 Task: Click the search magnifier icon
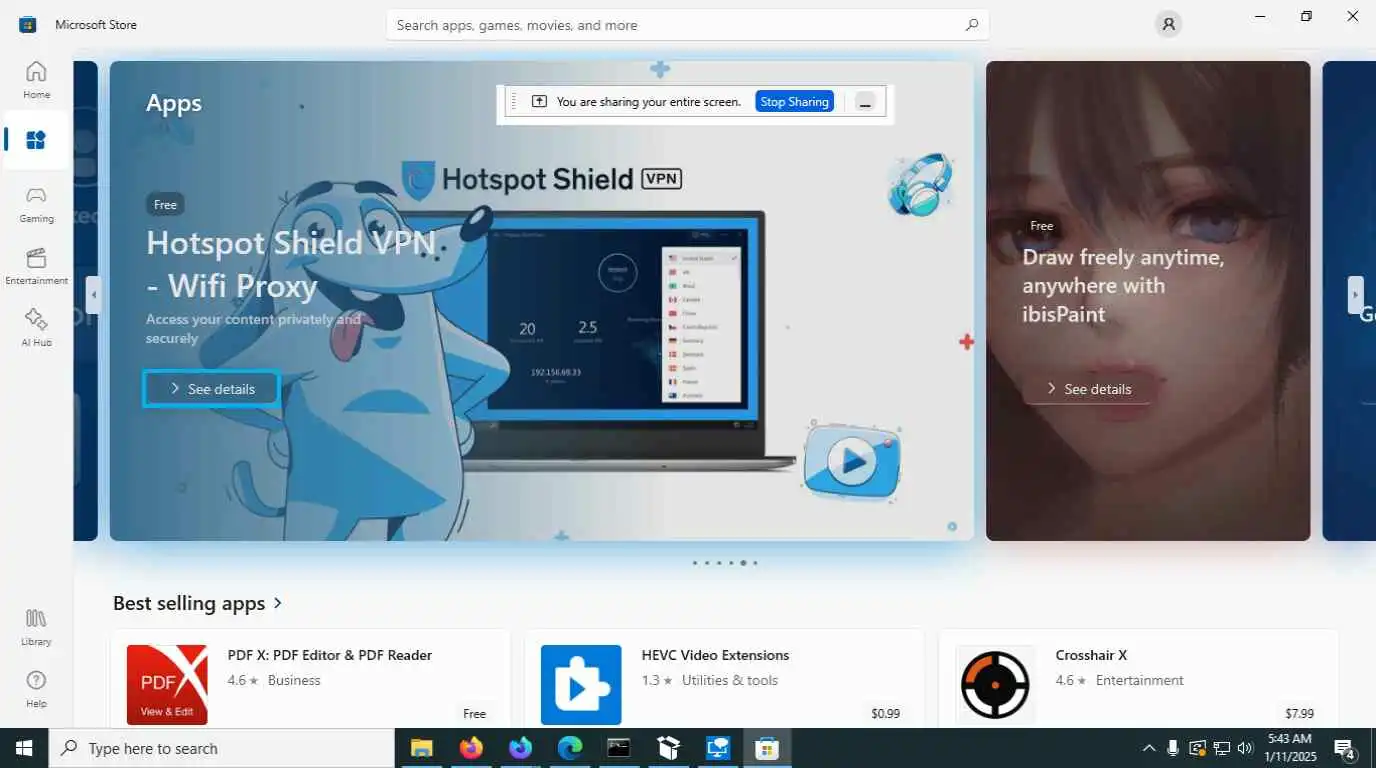tap(971, 25)
